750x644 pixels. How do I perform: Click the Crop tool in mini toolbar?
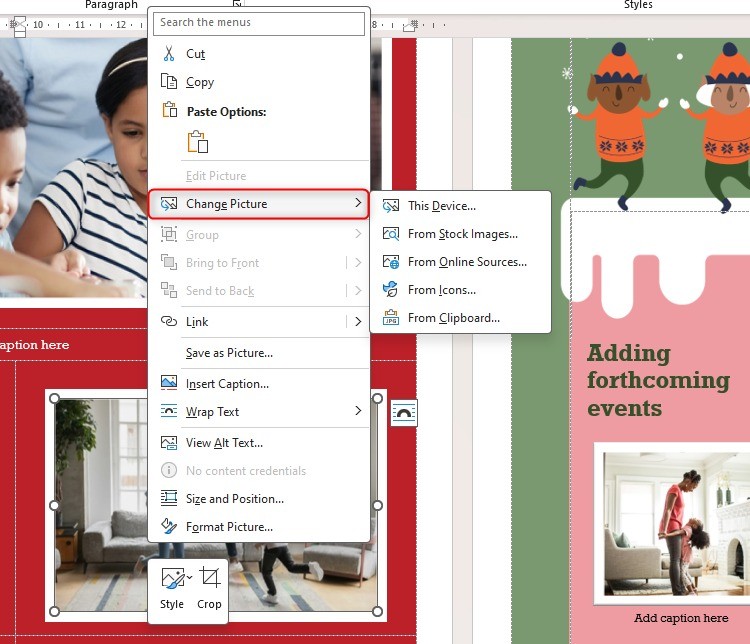210,588
